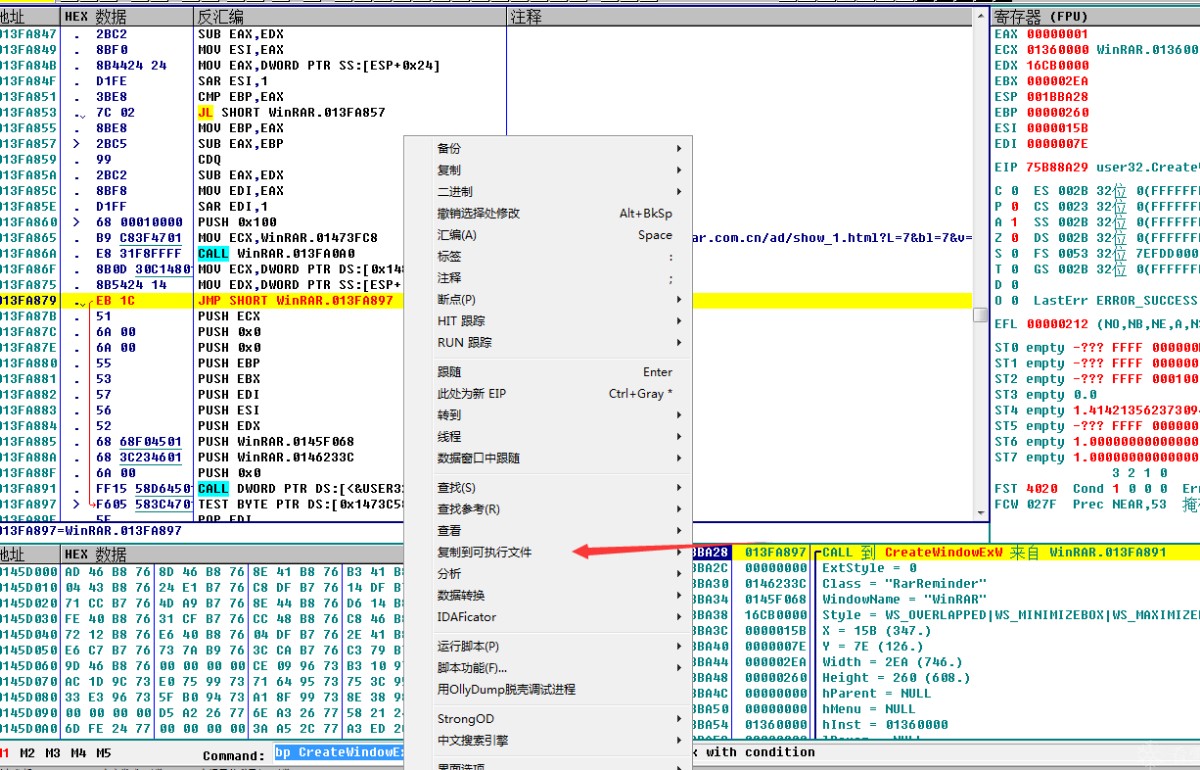The image size is (1200, 770).
Task: Click the HEX 数据 header in the disassembly pane
Action: (126, 17)
